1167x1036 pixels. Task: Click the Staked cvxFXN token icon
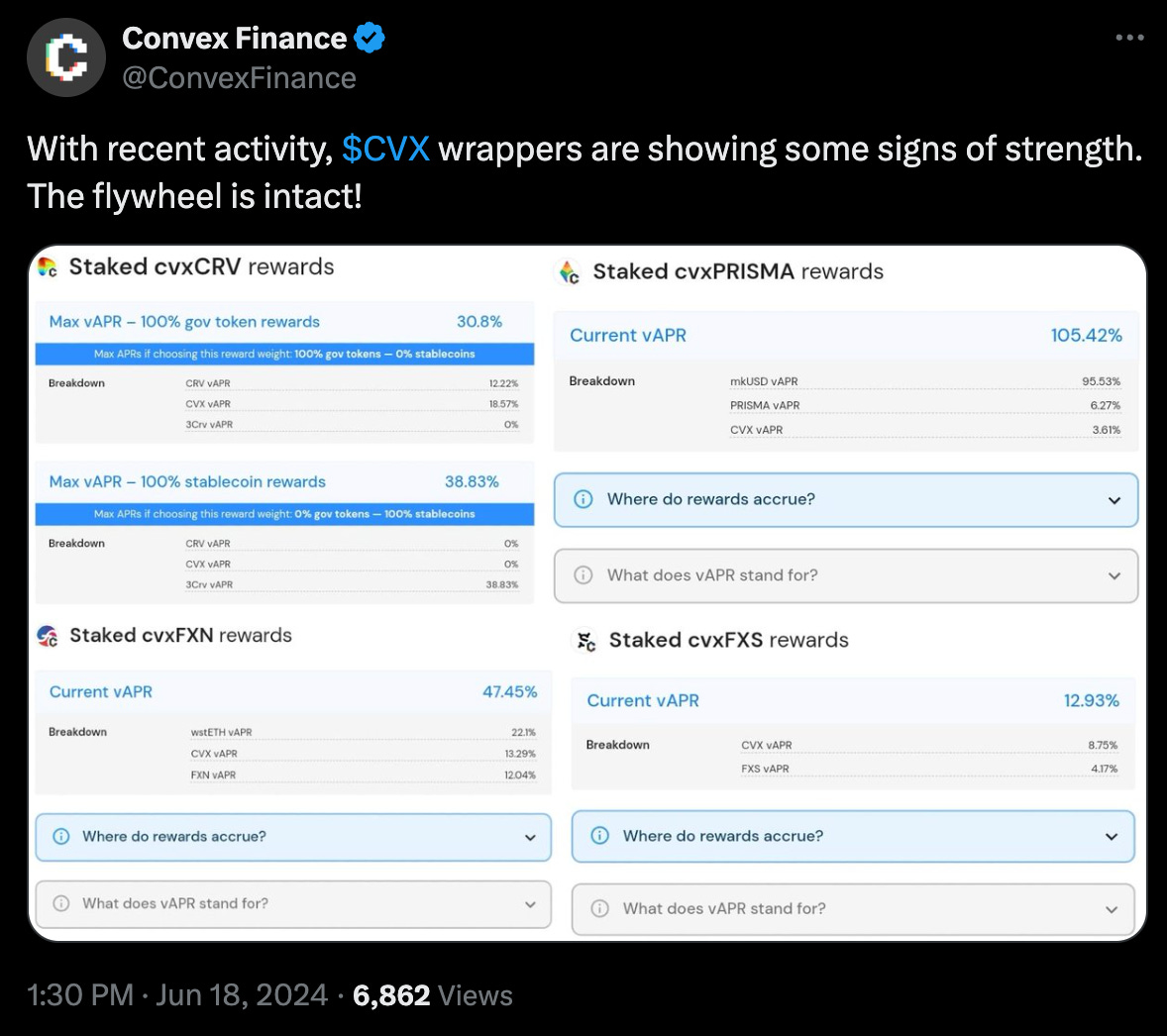click(x=48, y=636)
